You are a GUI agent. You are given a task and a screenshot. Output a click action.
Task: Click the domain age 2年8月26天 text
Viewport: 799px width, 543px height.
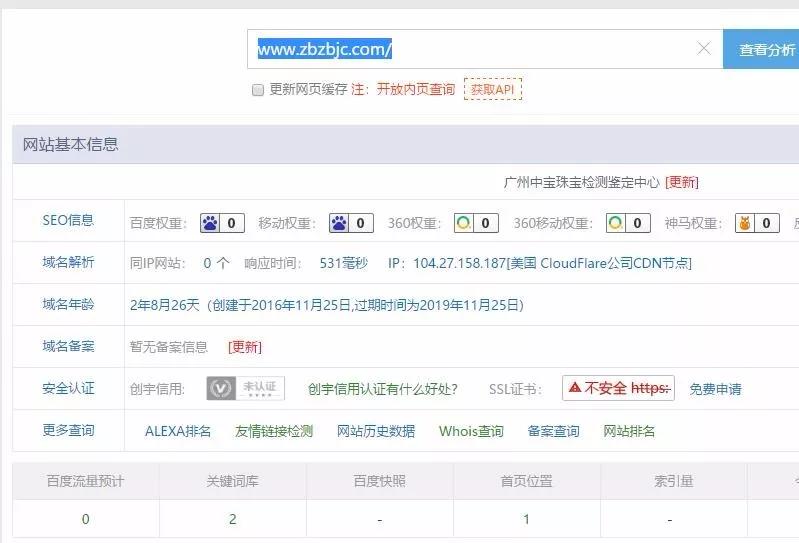[x=165, y=305]
